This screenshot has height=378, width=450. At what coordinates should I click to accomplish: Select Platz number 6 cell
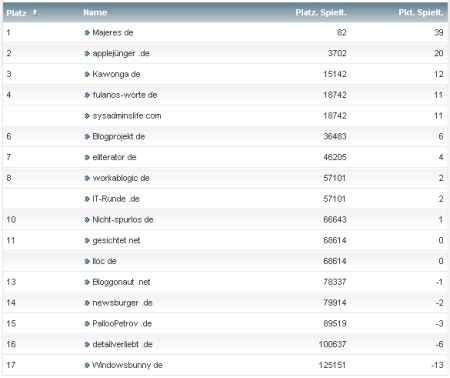pos(9,136)
